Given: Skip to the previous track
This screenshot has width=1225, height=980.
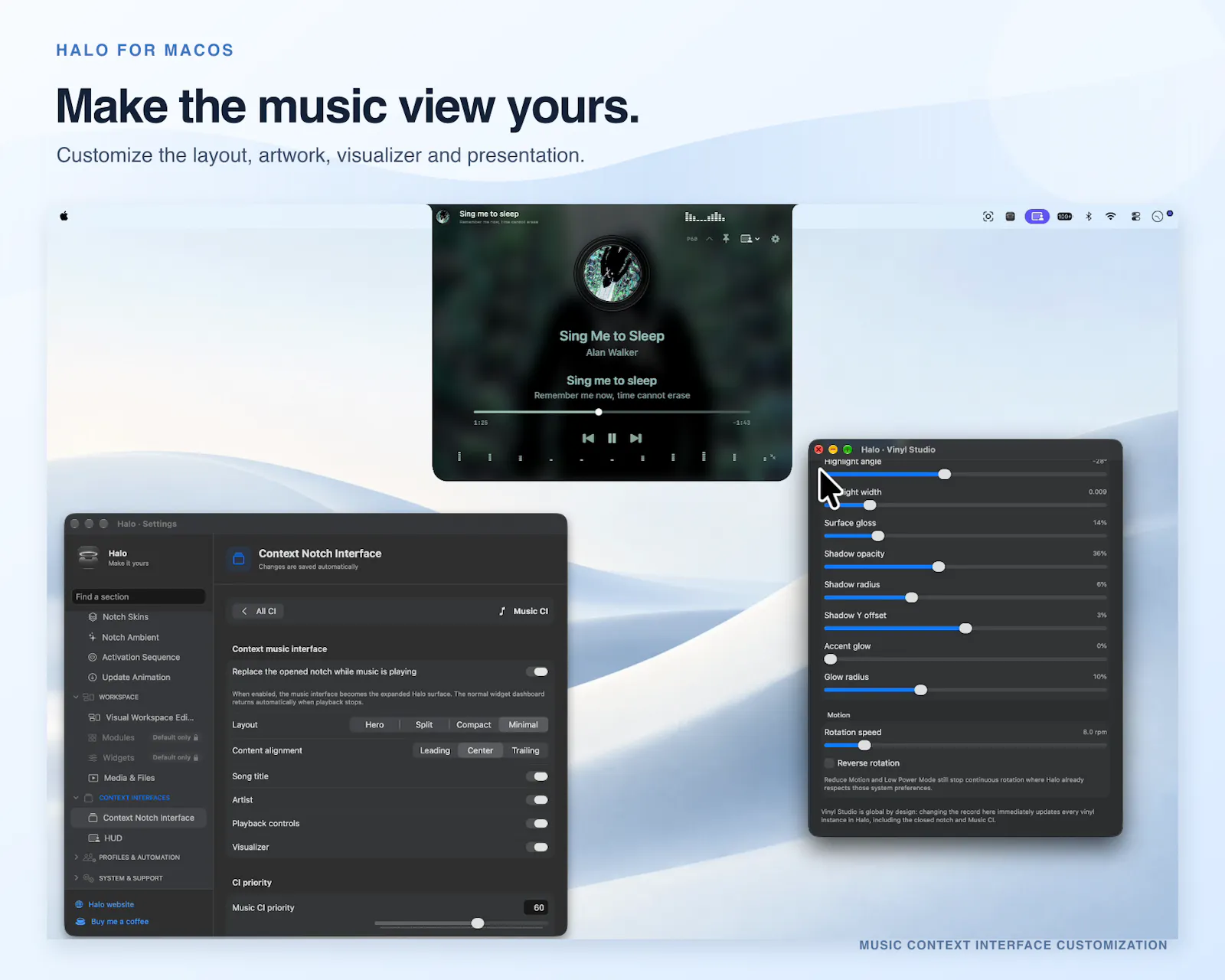Looking at the screenshot, I should pyautogui.click(x=588, y=438).
